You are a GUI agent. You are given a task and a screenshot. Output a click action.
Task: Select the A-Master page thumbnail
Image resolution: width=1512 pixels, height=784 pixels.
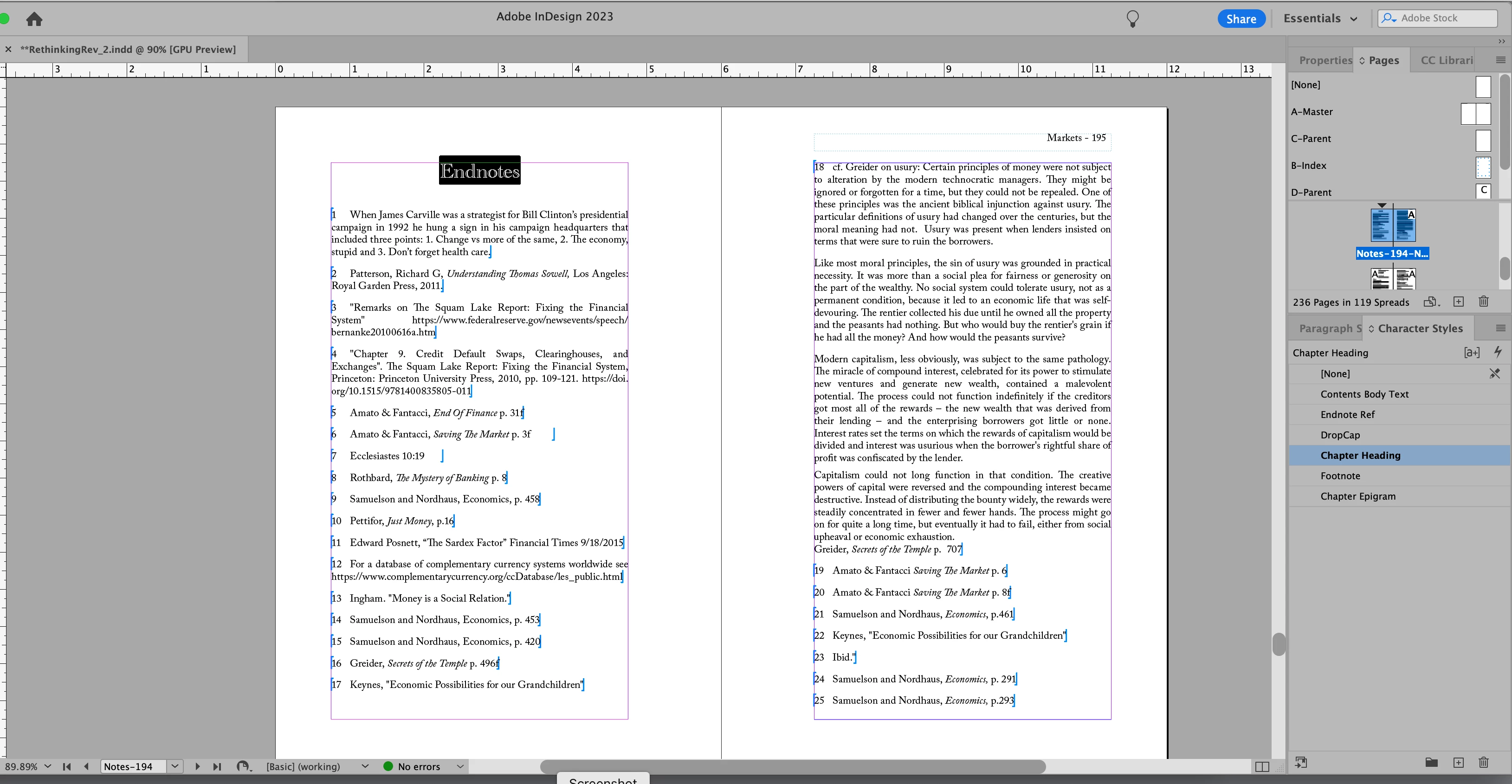point(1475,113)
